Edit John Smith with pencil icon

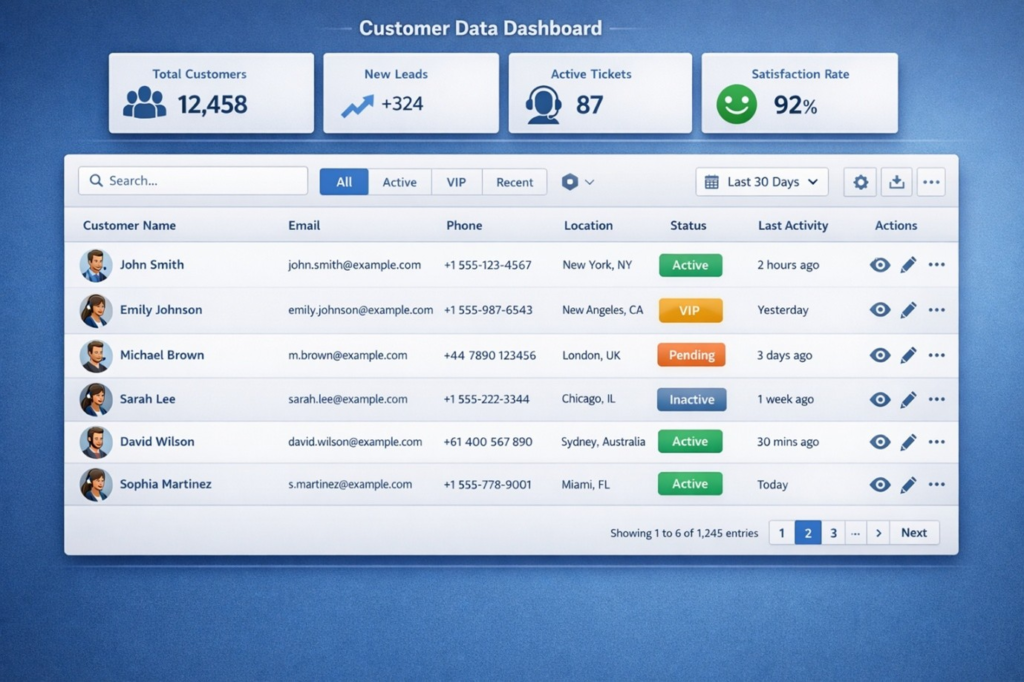click(x=908, y=265)
